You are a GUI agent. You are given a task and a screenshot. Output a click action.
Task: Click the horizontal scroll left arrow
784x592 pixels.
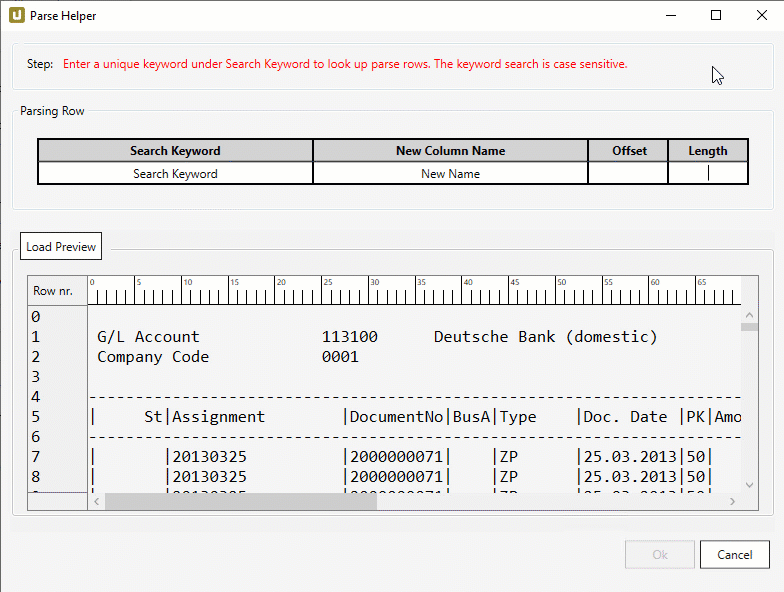coord(96,502)
